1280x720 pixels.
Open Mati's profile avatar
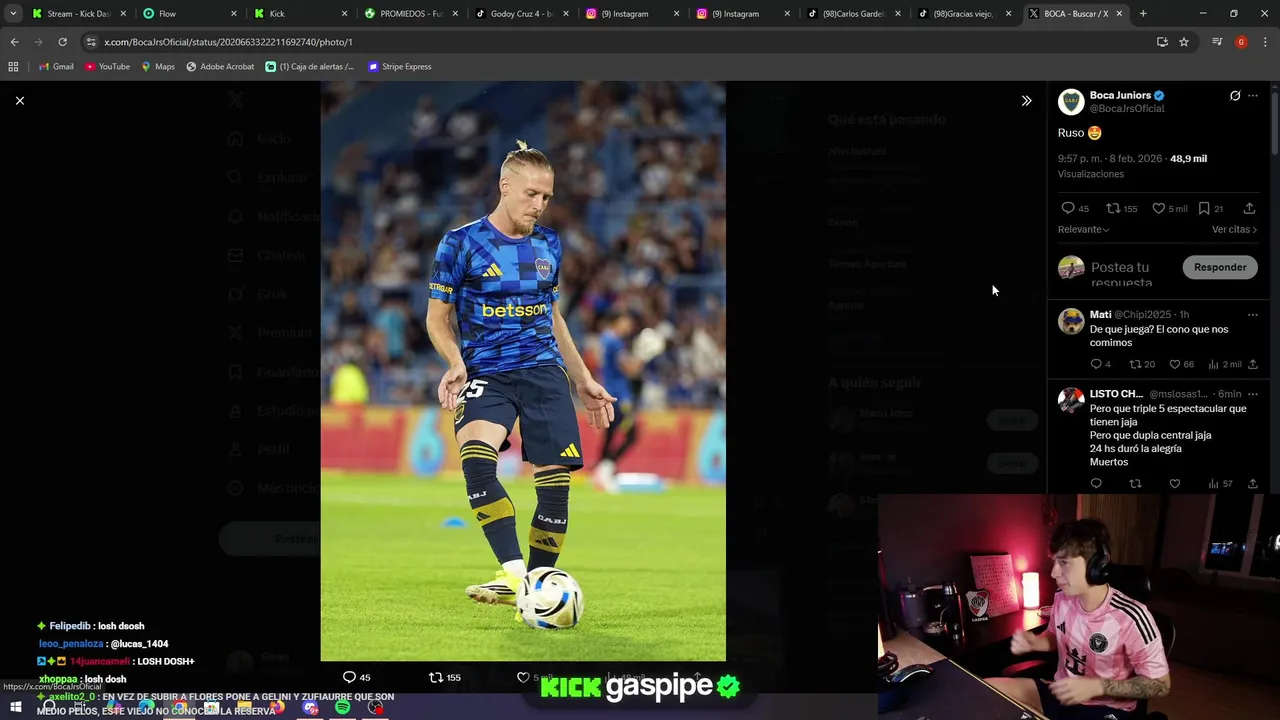1071,321
